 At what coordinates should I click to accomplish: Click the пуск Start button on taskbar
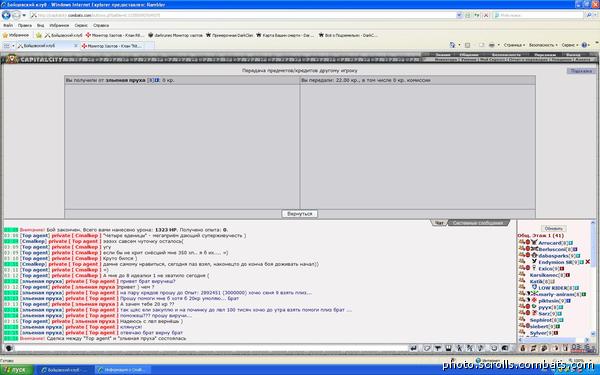click(17, 370)
